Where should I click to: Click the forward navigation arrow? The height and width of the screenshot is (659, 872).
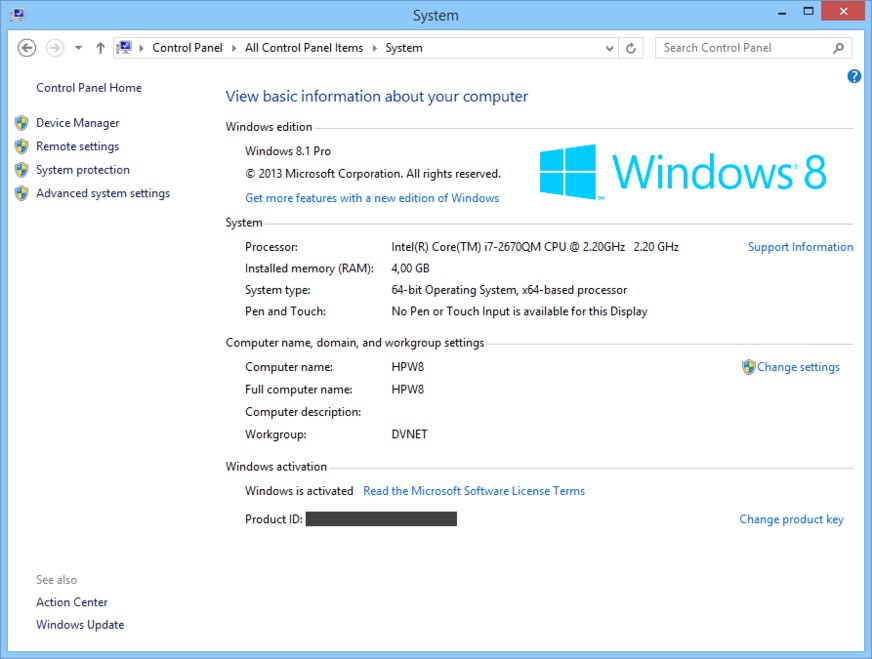click(x=55, y=48)
